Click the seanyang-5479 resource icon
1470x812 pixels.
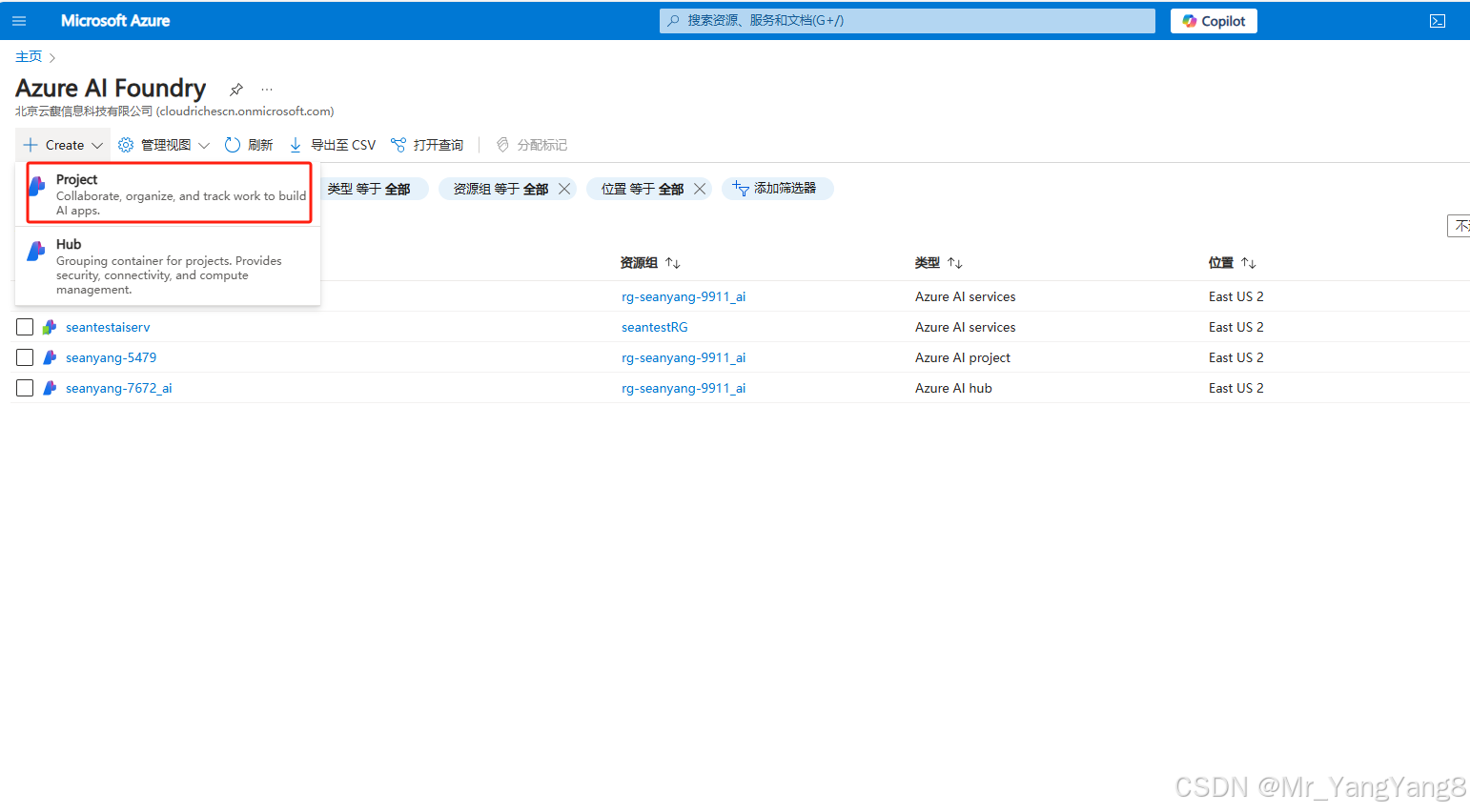pyautogui.click(x=50, y=357)
